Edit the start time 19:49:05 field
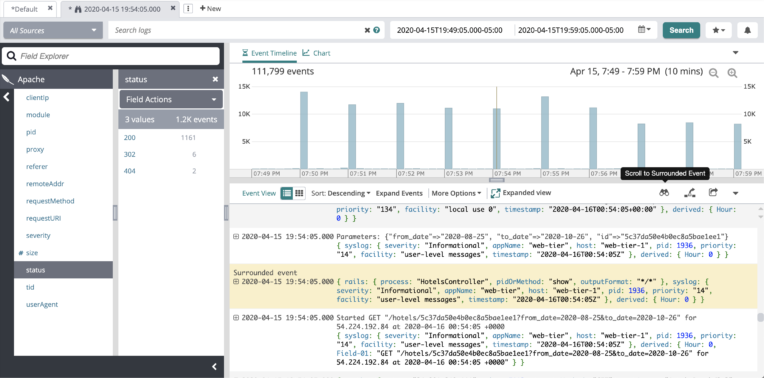 coord(450,30)
